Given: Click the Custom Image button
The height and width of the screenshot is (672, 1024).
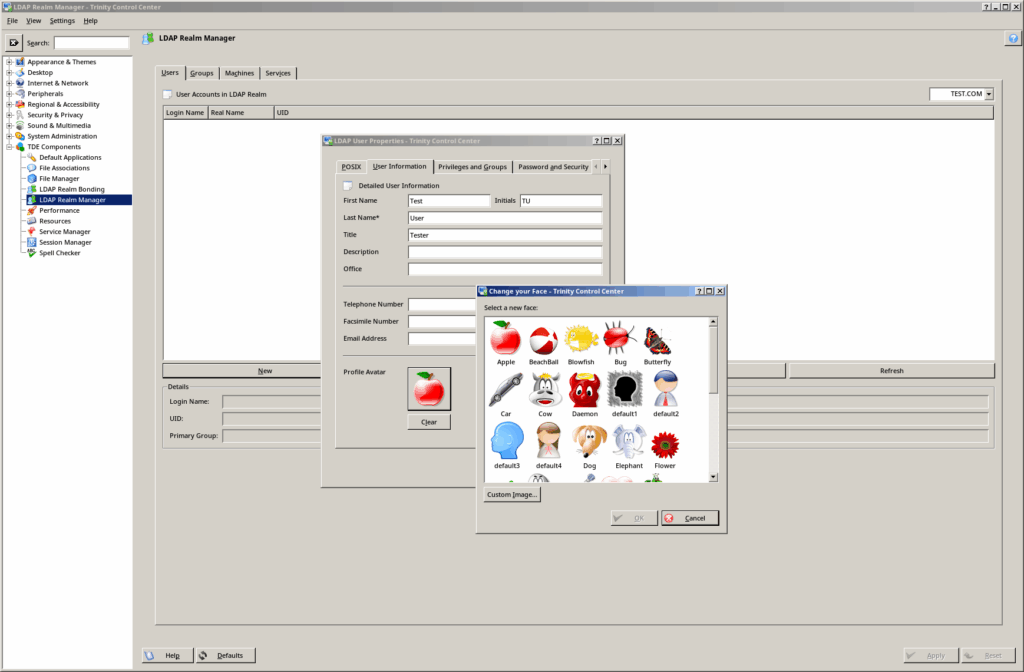Looking at the screenshot, I should pyautogui.click(x=511, y=493).
